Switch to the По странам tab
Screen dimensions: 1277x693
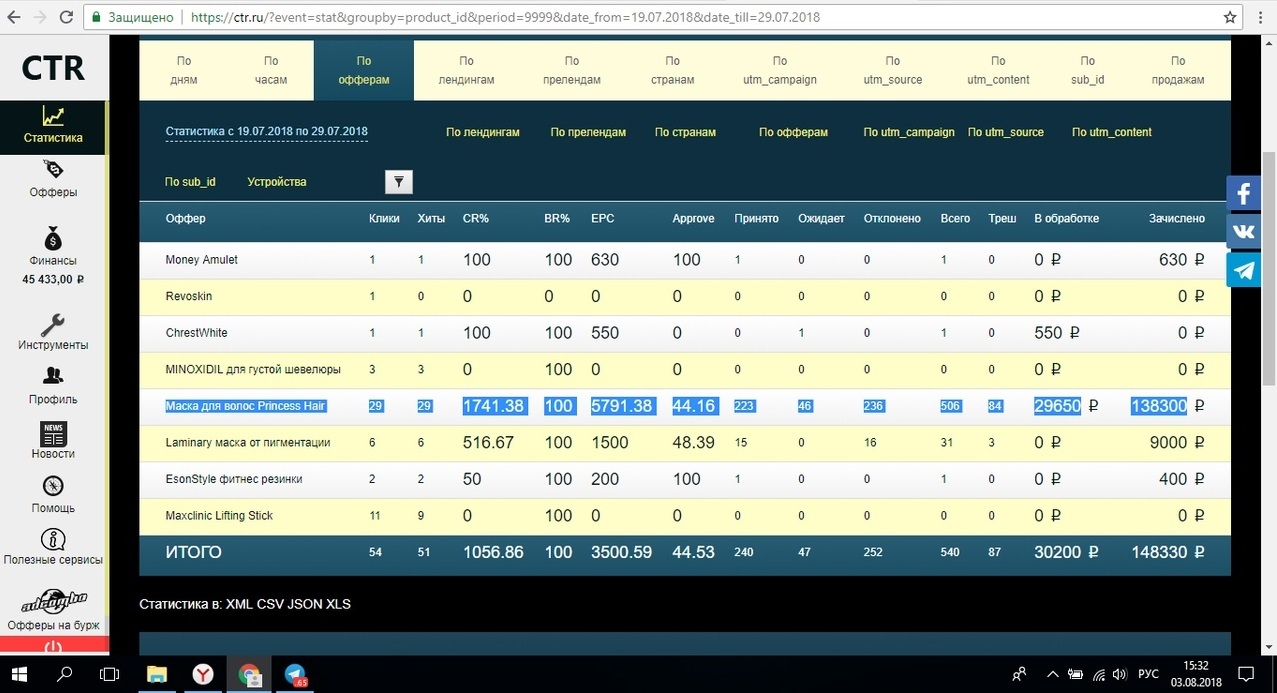pyautogui.click(x=673, y=70)
